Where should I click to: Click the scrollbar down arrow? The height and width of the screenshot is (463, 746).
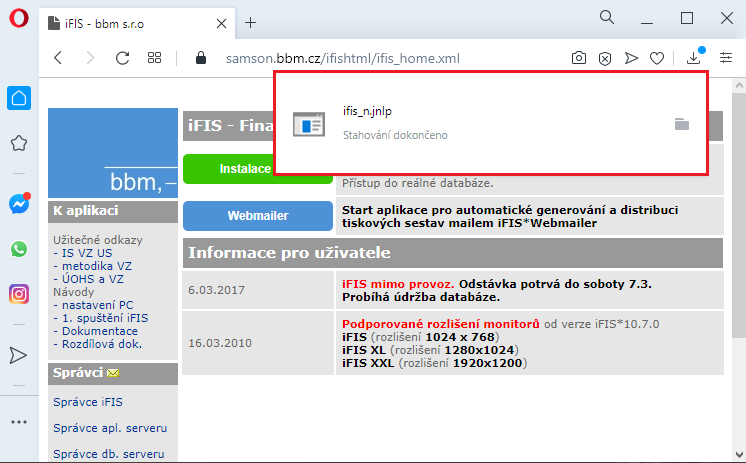point(739,454)
